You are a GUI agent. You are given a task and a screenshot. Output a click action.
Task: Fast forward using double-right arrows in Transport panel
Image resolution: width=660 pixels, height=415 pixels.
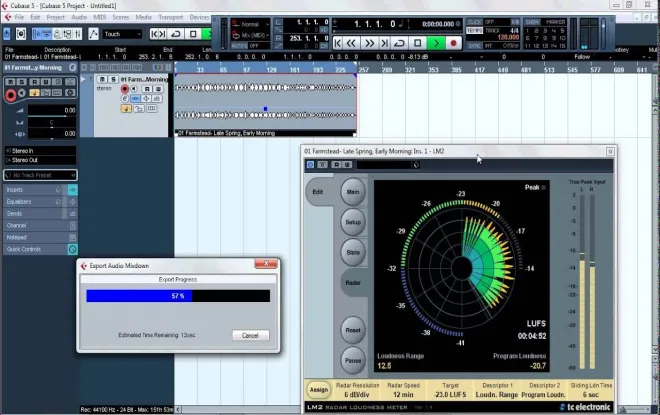(x=369, y=43)
